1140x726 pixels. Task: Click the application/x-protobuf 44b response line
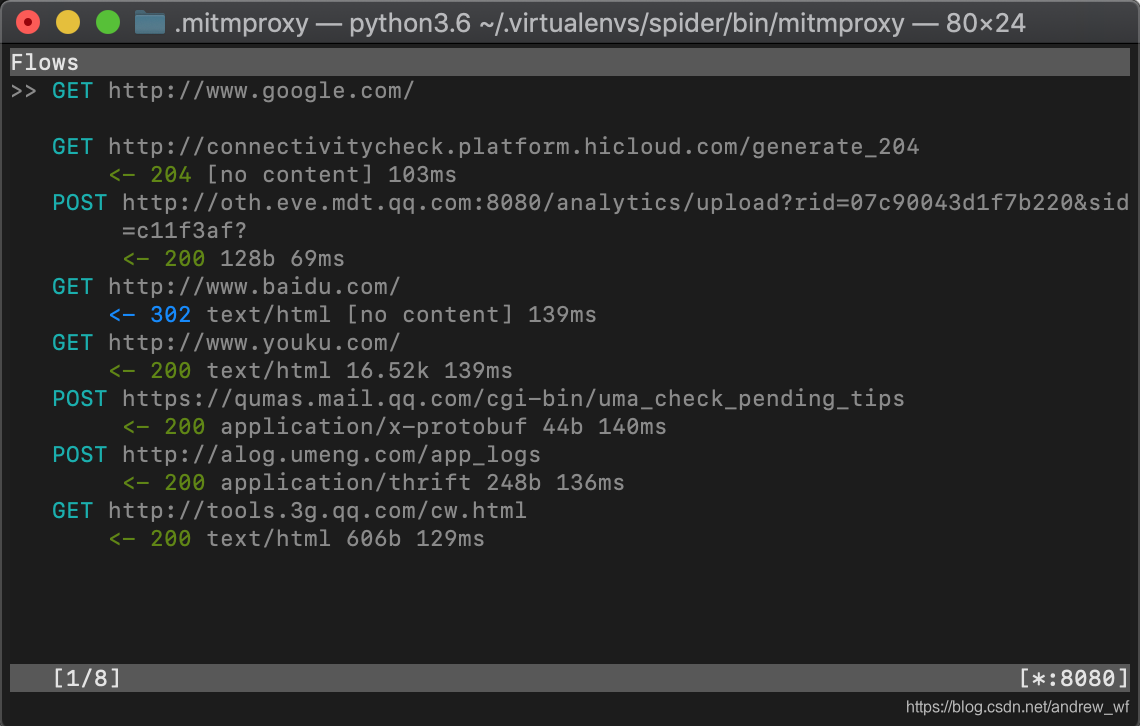tap(395, 427)
